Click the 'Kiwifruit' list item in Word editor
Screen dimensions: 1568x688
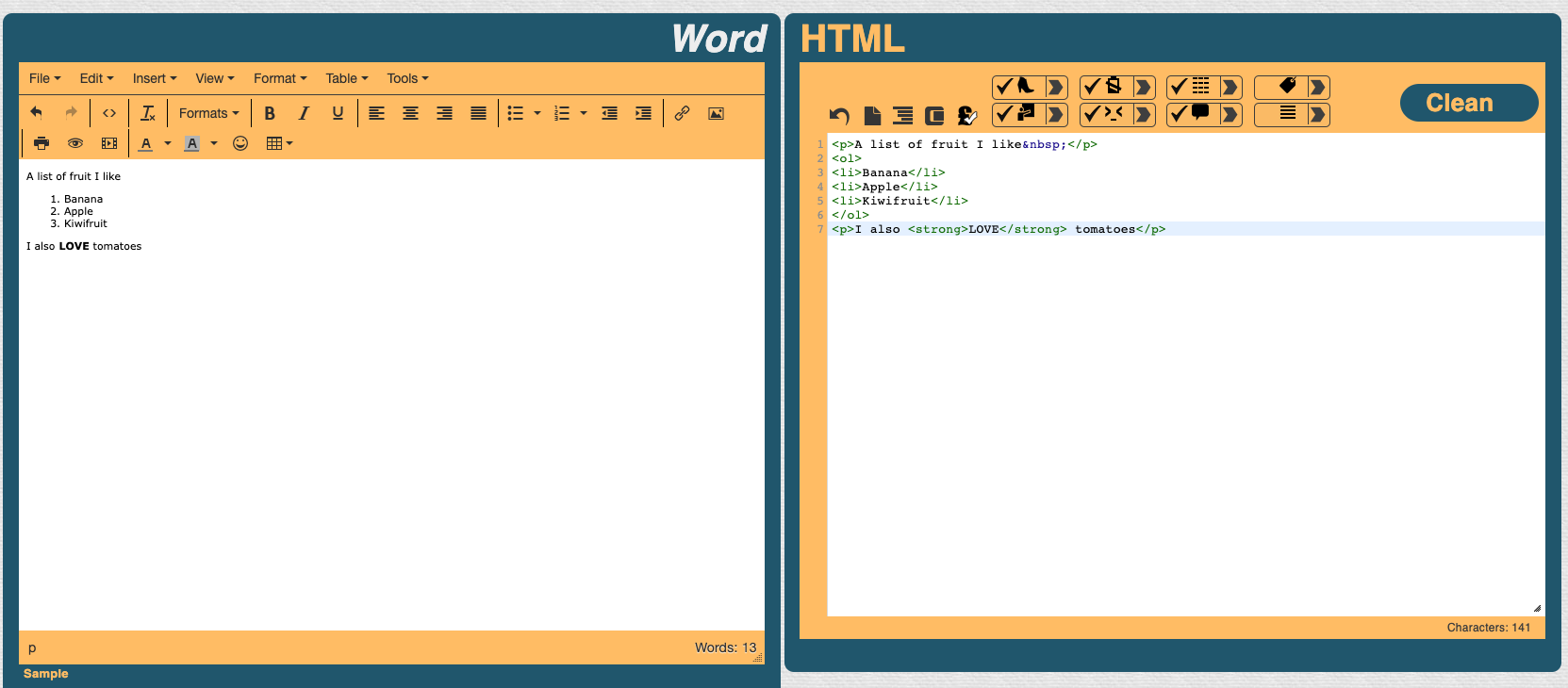coord(86,223)
